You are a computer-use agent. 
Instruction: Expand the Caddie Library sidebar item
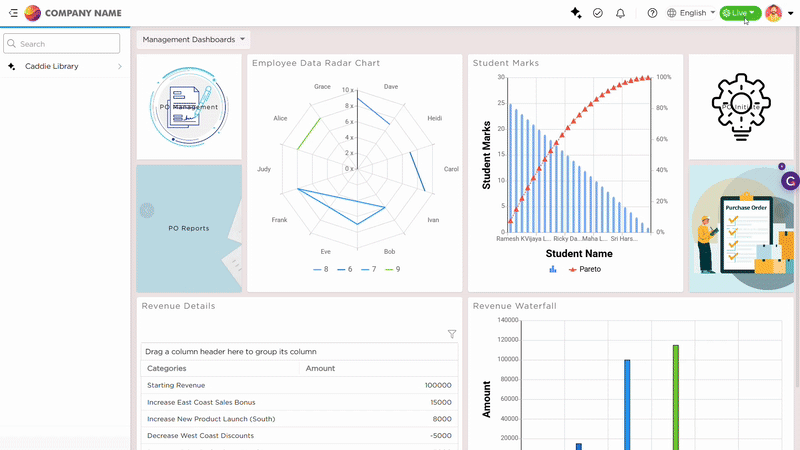point(63,66)
